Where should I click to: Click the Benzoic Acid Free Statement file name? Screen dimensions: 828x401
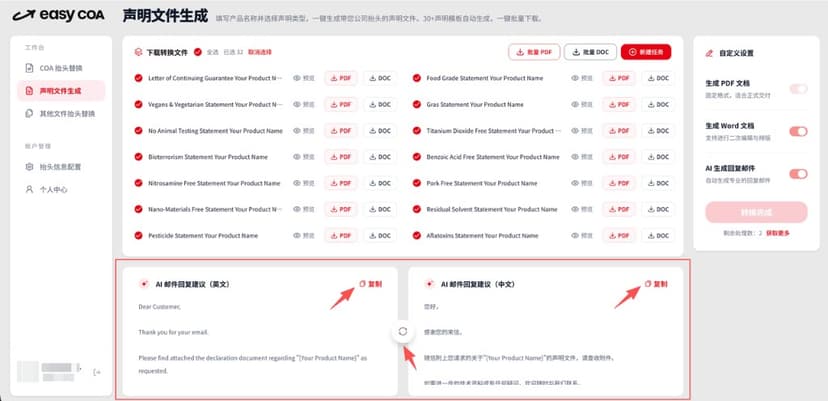coord(493,157)
